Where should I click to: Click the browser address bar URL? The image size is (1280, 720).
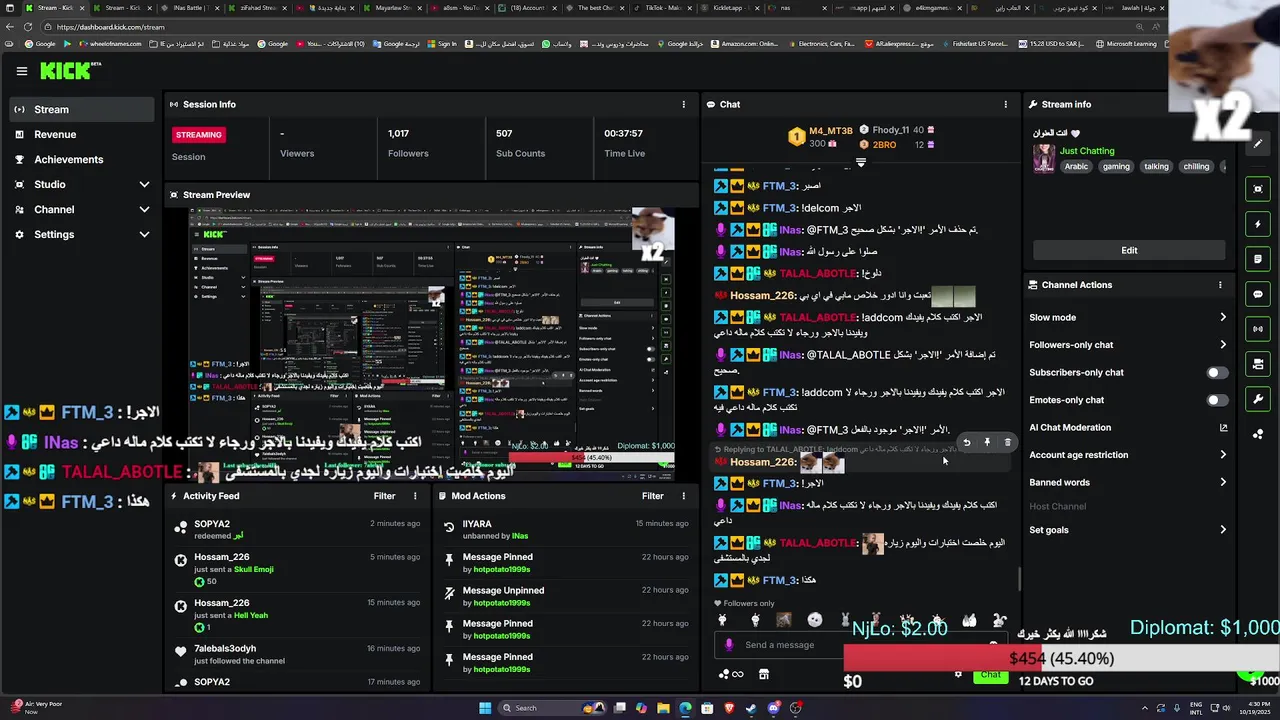(x=110, y=27)
